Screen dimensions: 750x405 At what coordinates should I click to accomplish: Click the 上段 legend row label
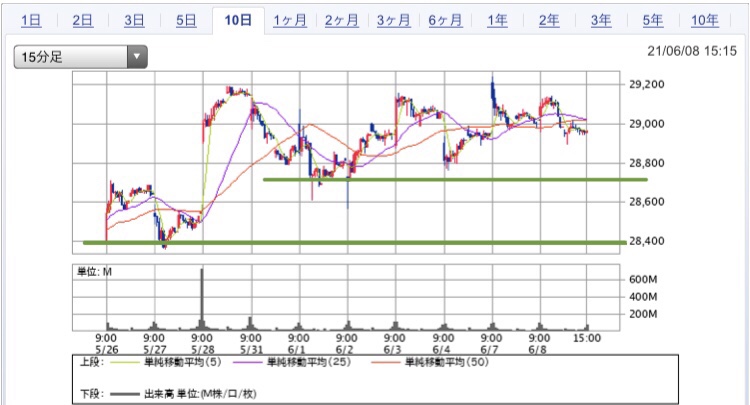[92, 362]
